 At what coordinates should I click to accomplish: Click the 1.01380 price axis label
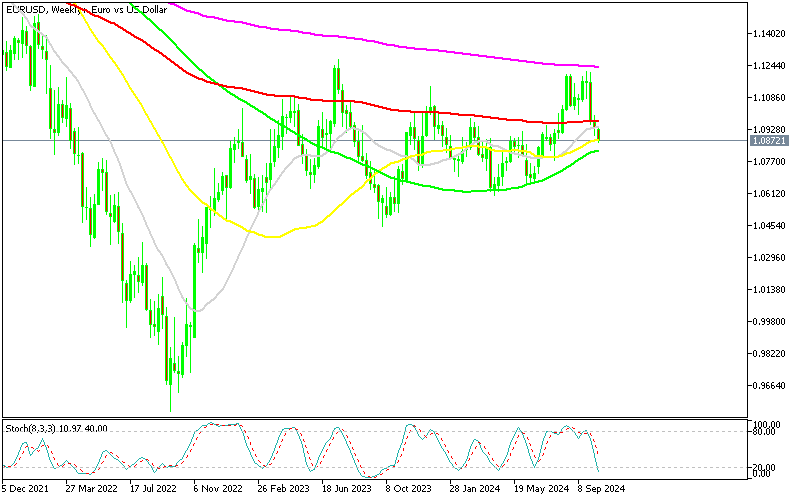click(769, 290)
